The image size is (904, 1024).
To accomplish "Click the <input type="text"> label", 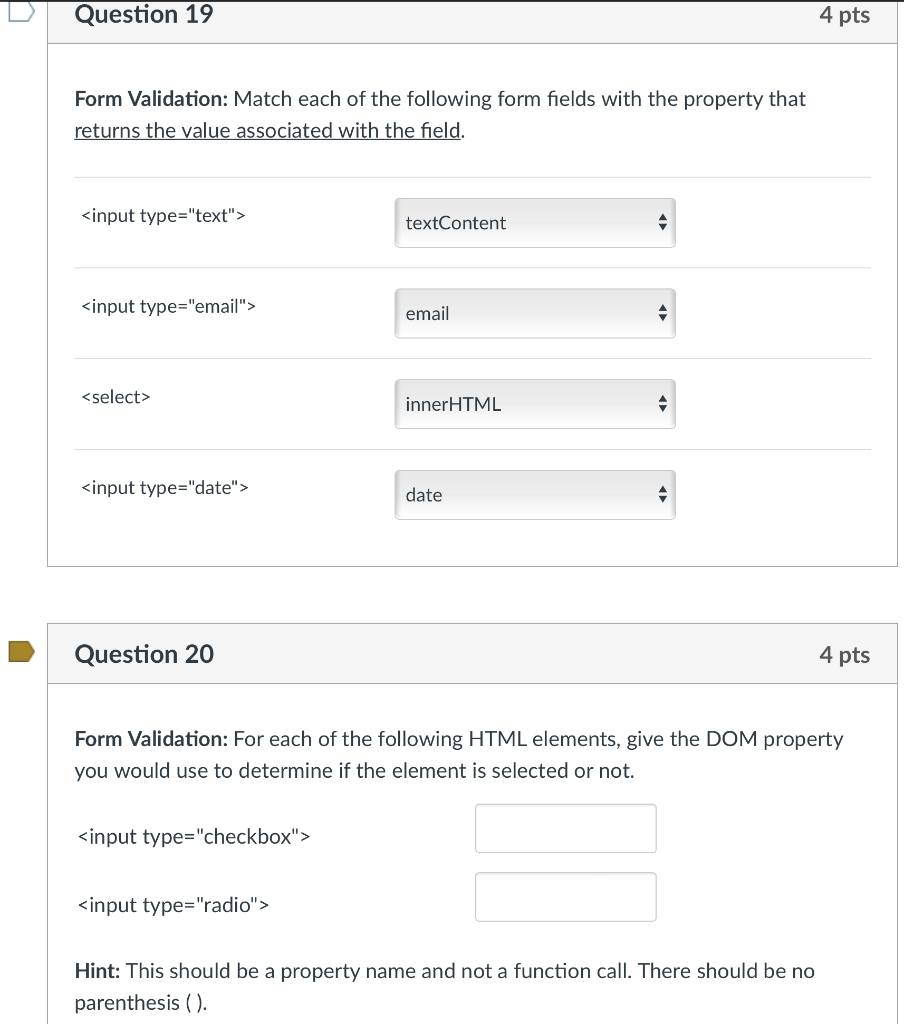I will click(x=163, y=216).
